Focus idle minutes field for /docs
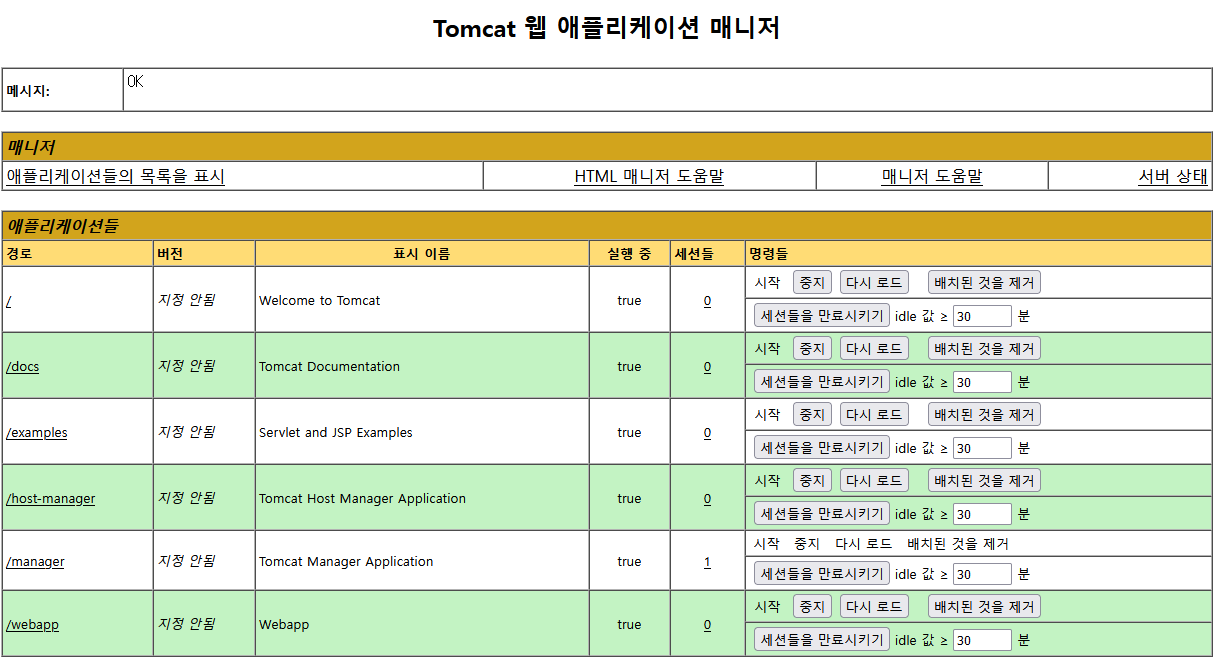Screen dimensions: 1215x660 982,382
